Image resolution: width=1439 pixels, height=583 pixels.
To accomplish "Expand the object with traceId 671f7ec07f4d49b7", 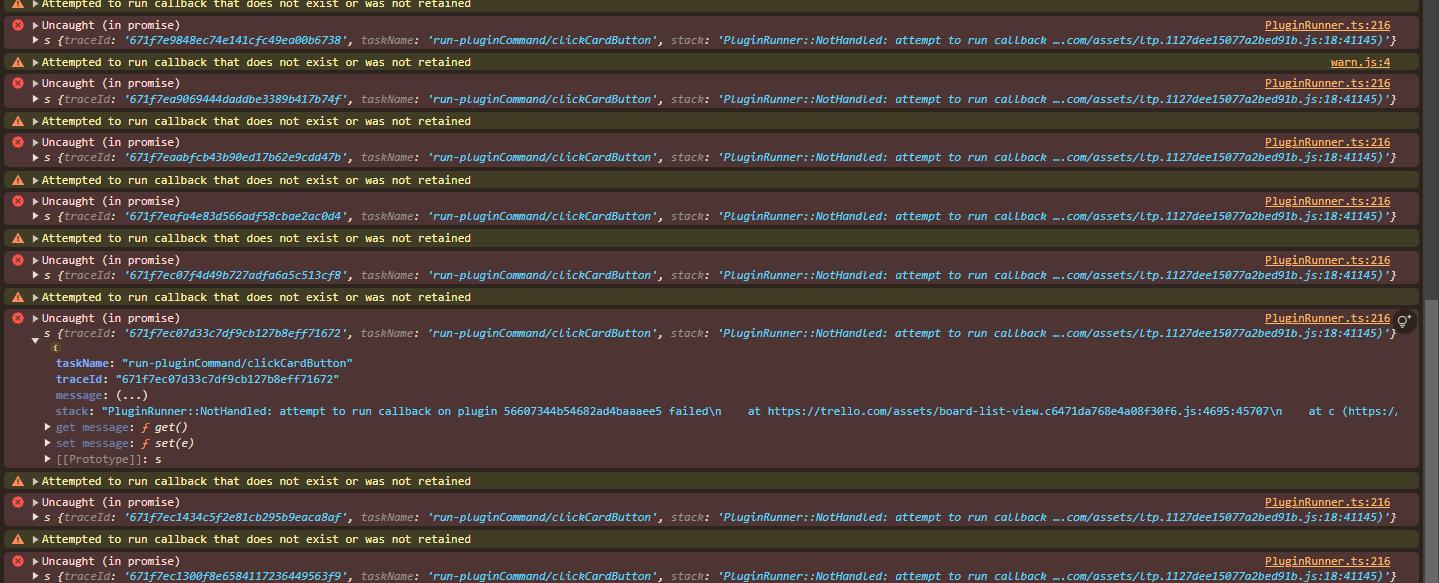I will (x=36, y=276).
